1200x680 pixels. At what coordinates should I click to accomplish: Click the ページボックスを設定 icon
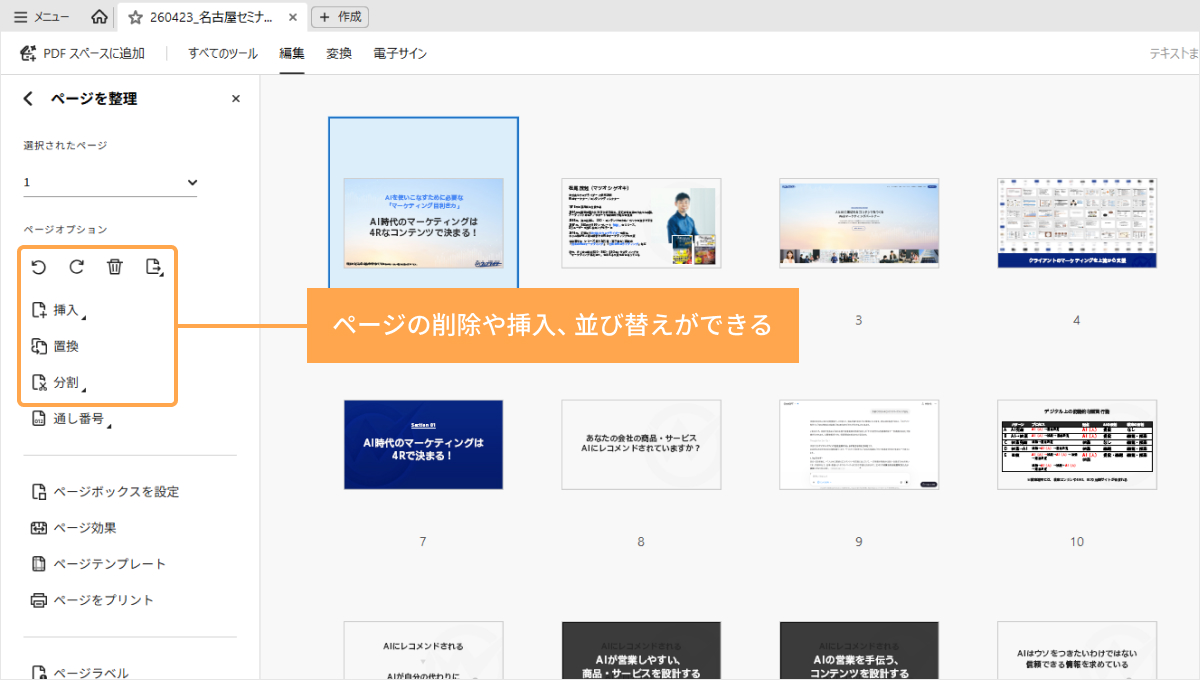pos(39,491)
